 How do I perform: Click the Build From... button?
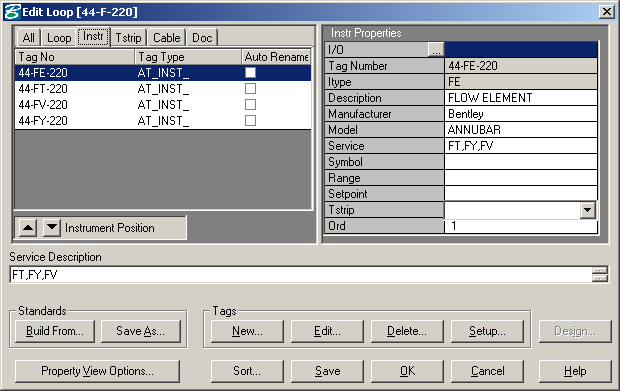click(x=55, y=331)
